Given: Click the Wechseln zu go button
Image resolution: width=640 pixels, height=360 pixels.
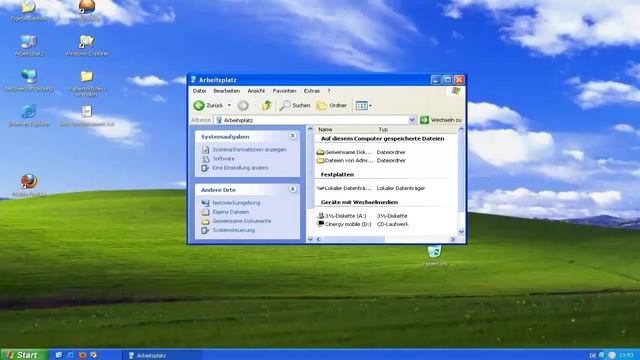Looking at the screenshot, I should [x=441, y=120].
